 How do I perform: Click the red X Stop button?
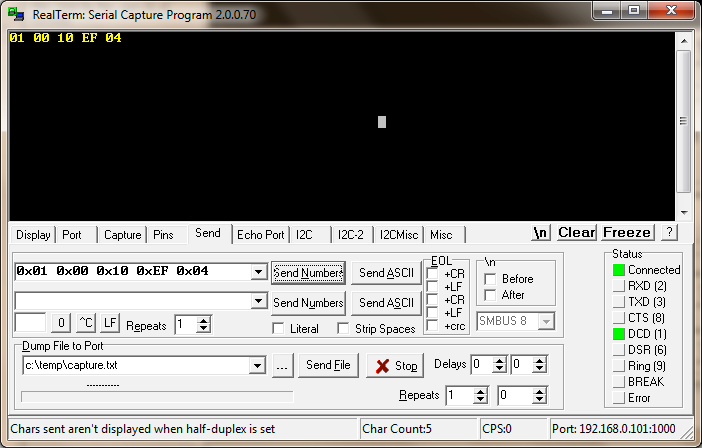394,366
